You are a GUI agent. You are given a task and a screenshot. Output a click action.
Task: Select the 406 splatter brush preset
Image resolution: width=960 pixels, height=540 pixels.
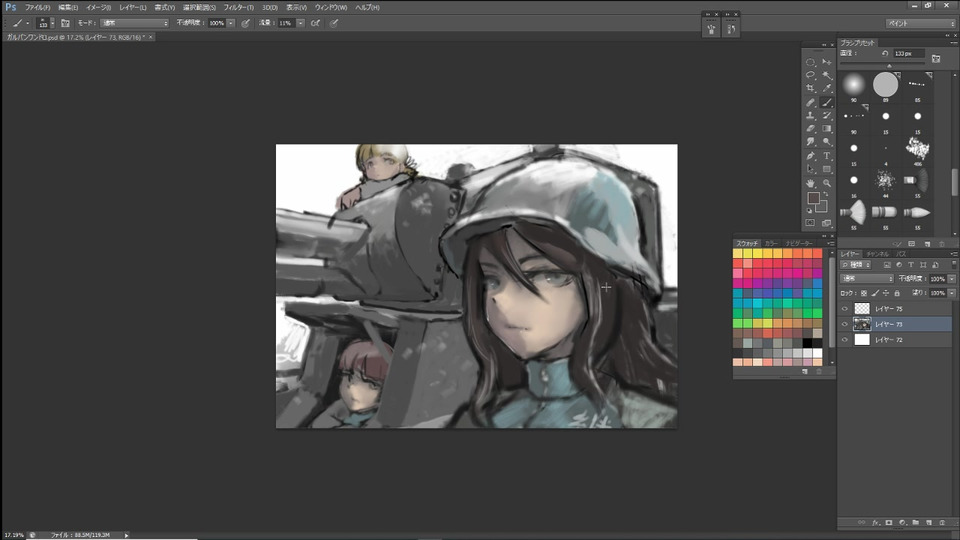[917, 149]
